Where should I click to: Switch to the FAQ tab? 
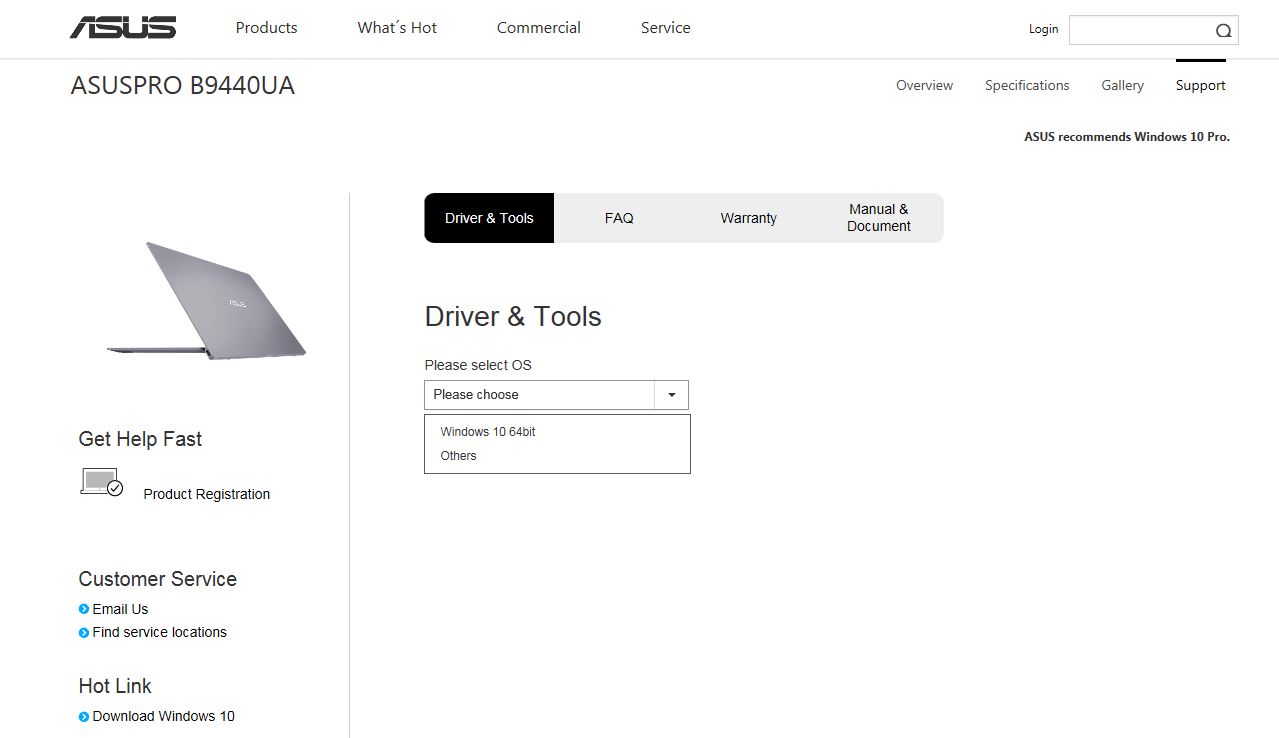click(619, 218)
